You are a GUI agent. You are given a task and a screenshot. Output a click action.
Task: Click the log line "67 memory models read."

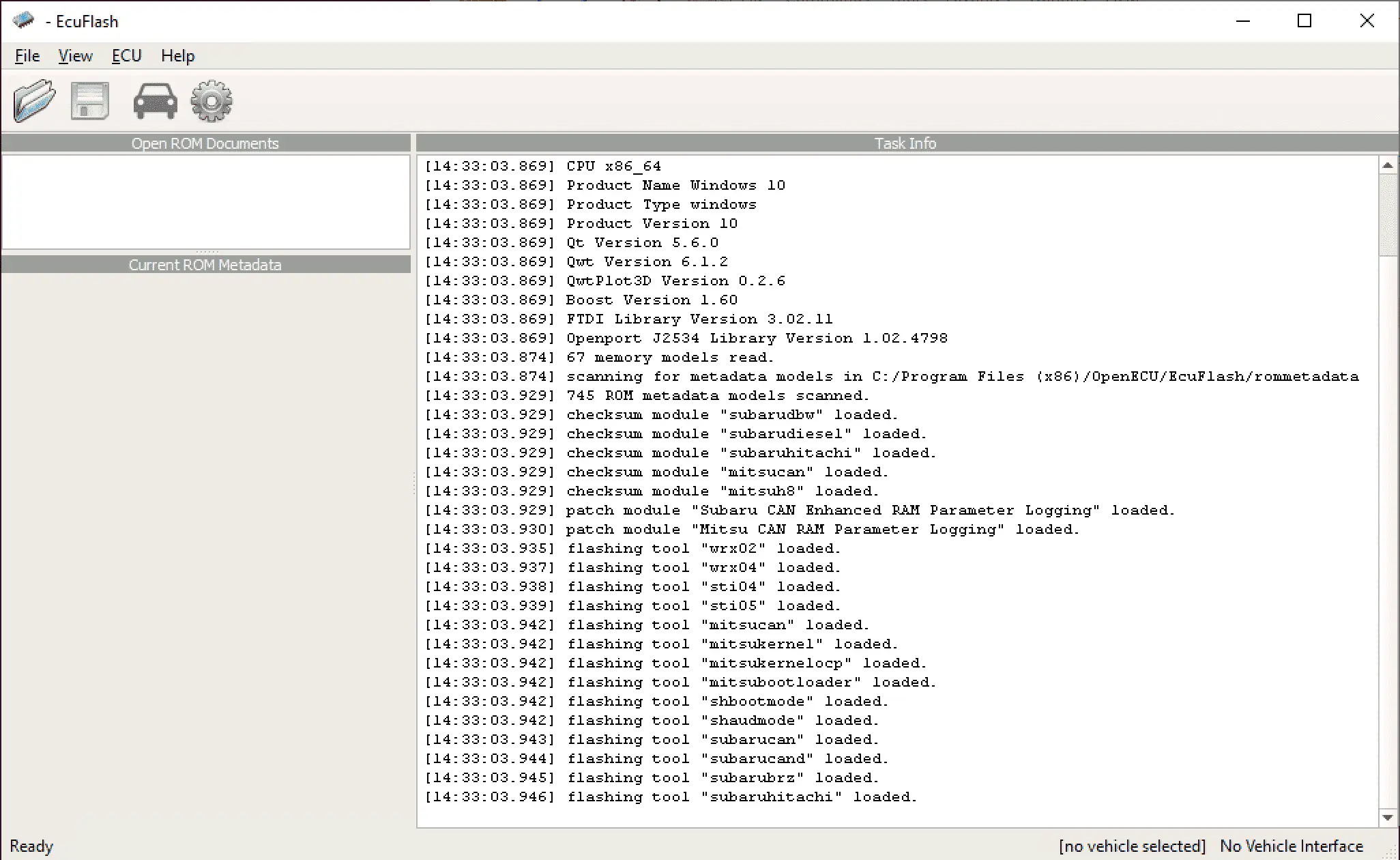[600, 357]
